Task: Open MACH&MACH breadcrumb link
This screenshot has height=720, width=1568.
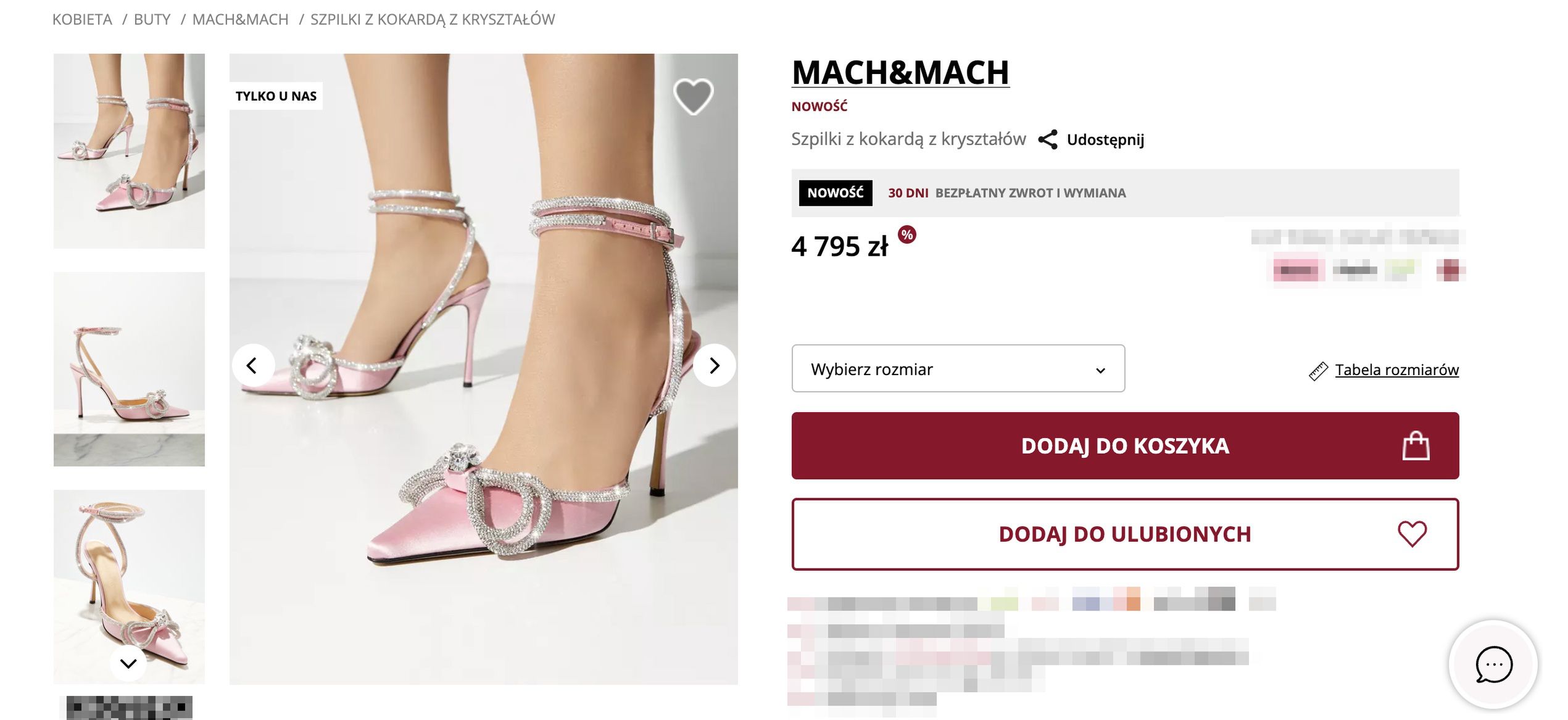Action: [240, 20]
